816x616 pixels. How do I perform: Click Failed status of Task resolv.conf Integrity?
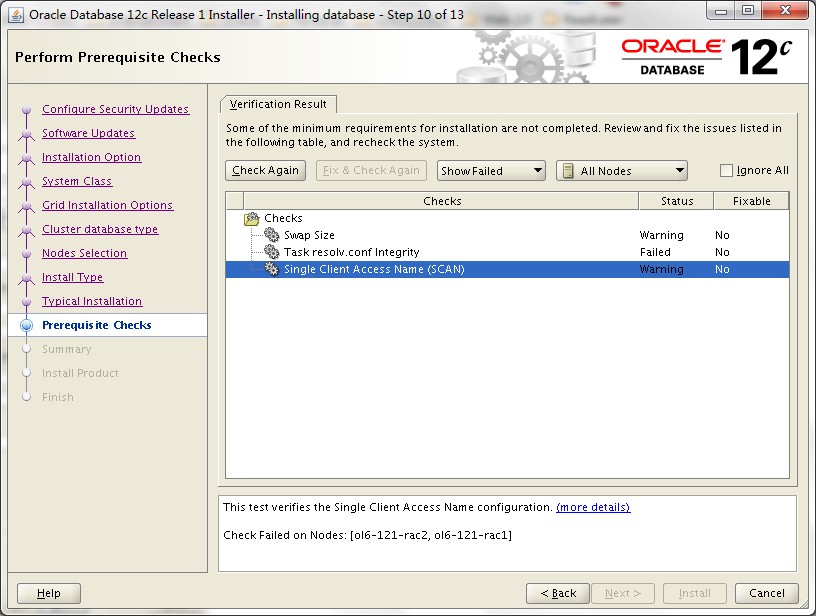[655, 252]
